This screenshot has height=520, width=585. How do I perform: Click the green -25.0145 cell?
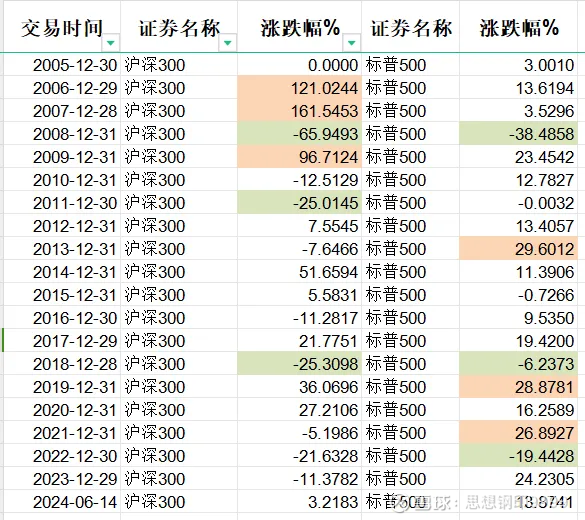coord(299,203)
